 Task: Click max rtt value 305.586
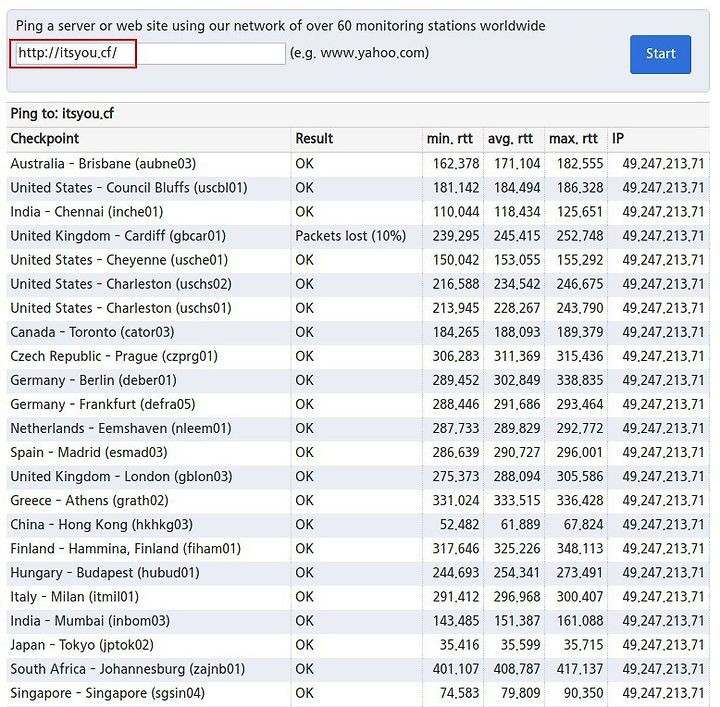580,477
